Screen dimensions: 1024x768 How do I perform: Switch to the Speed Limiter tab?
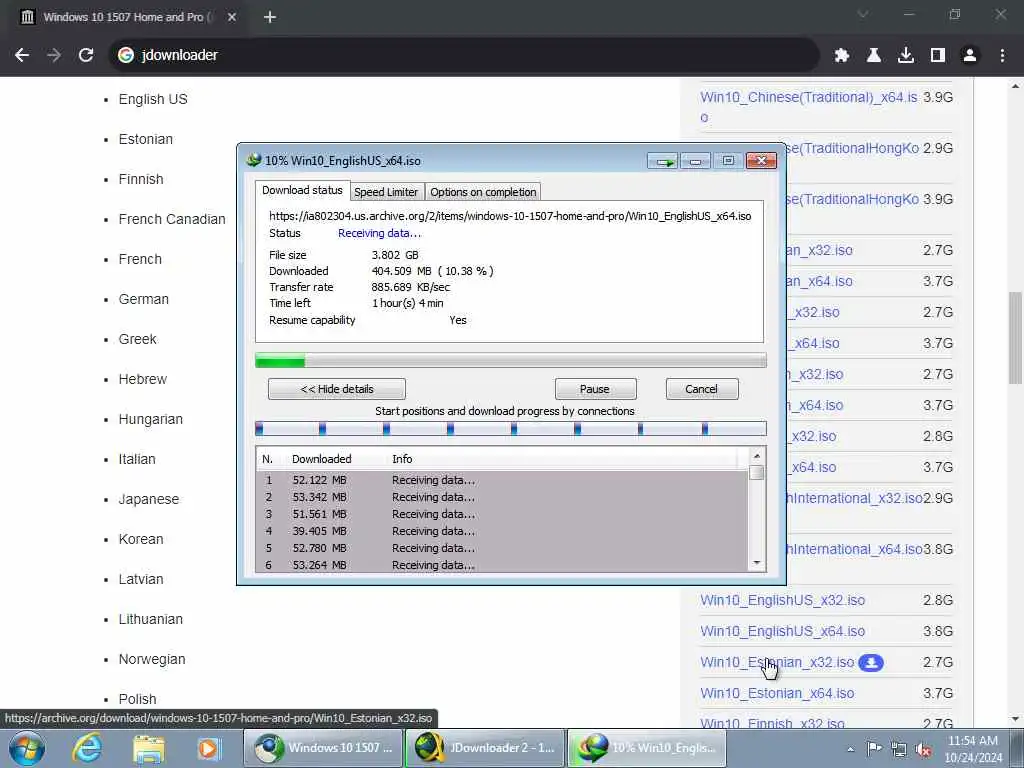[386, 192]
